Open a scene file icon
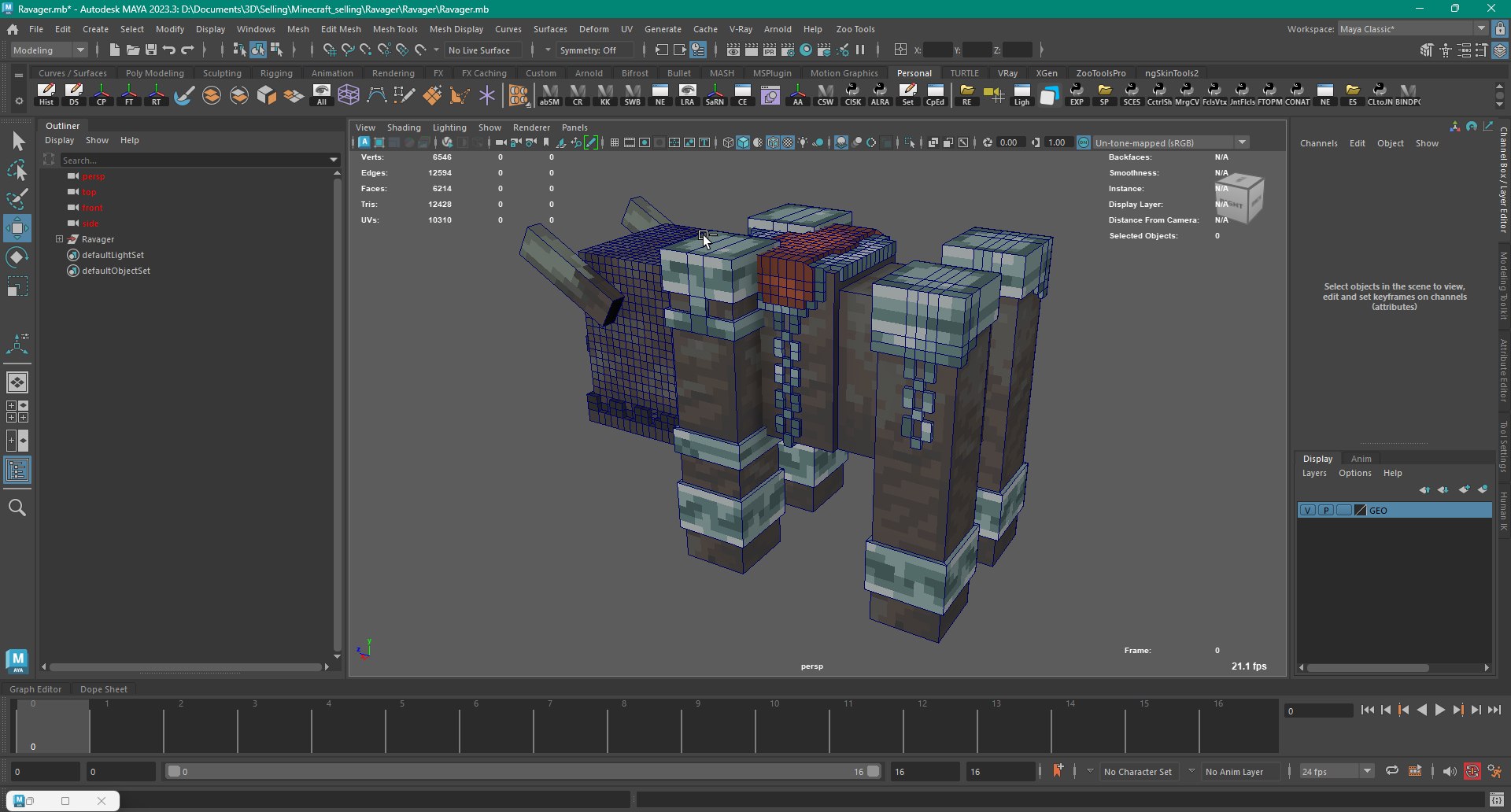This screenshot has width=1511, height=812. 133,50
